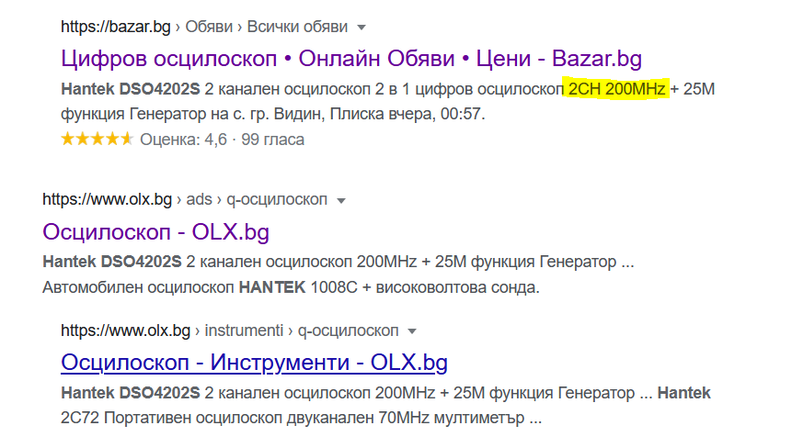Screen dimensions: 792x448
Task: Click the highlighted '2CH 200MHz' text
Action: click(616, 90)
